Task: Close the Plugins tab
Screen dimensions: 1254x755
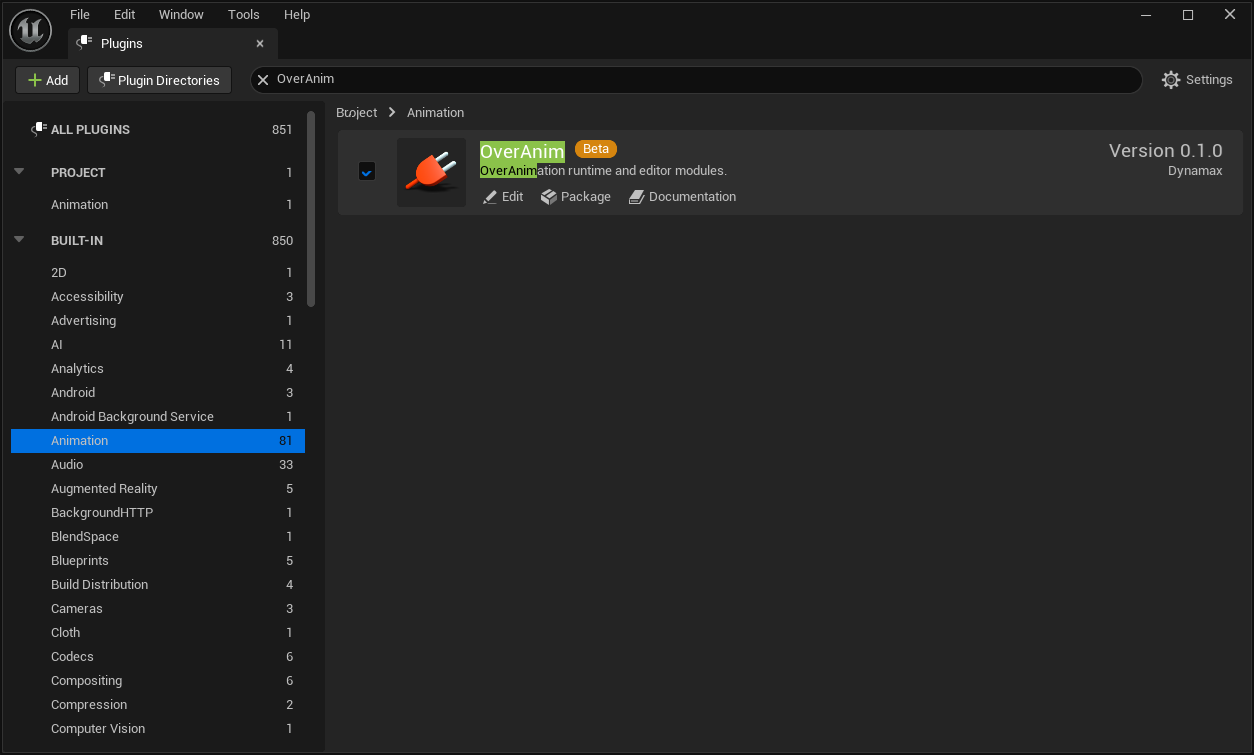Action: [x=260, y=43]
